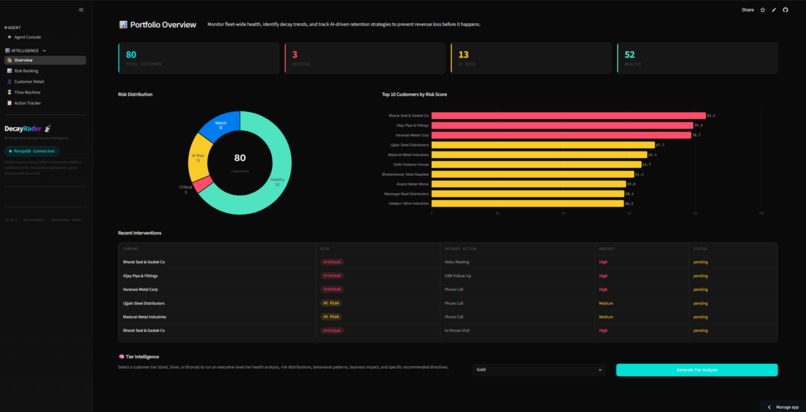
Task: Click the Warangal Steel Distributors bar
Action: click(527, 194)
